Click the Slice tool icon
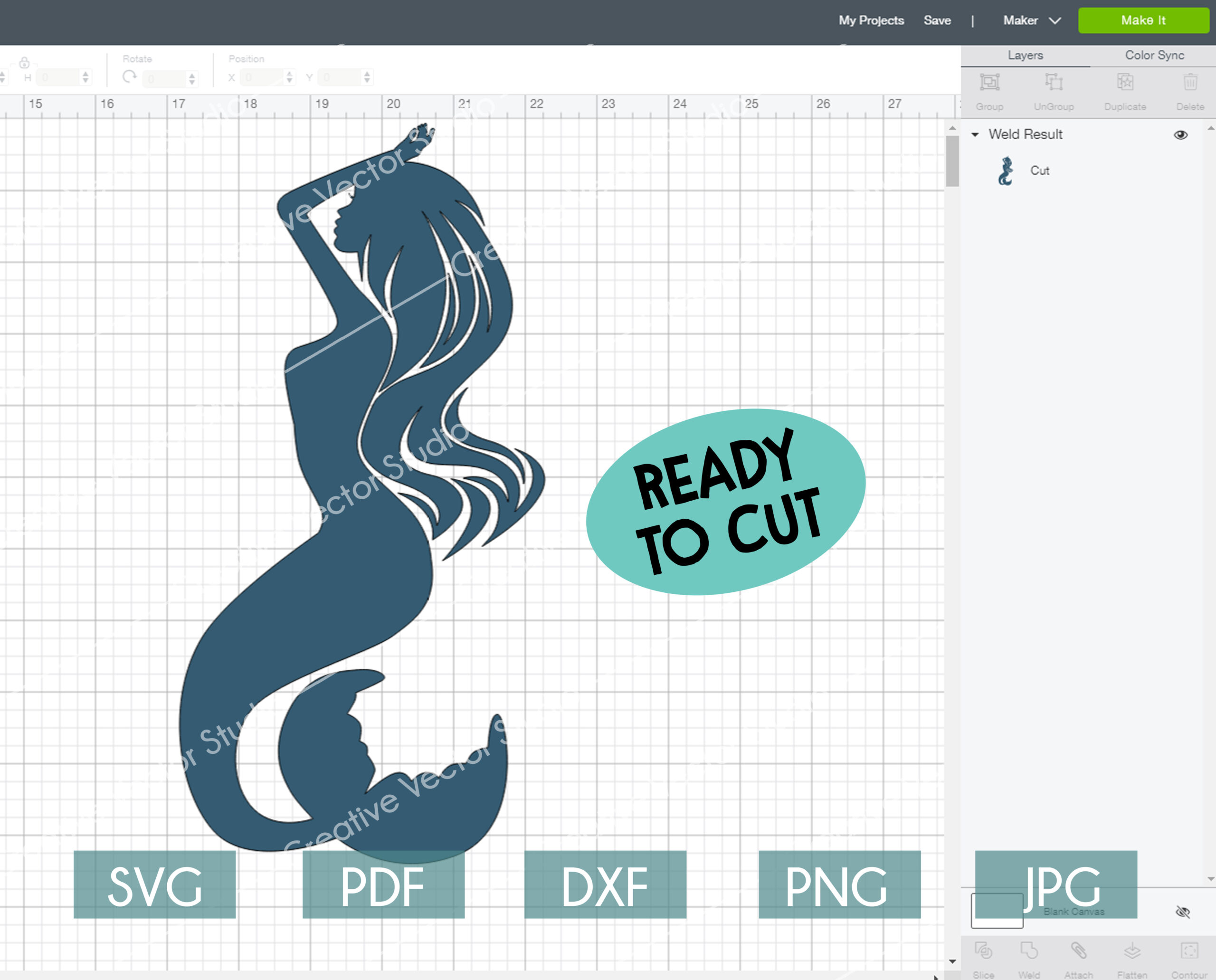This screenshot has width=1216, height=980. 983,951
